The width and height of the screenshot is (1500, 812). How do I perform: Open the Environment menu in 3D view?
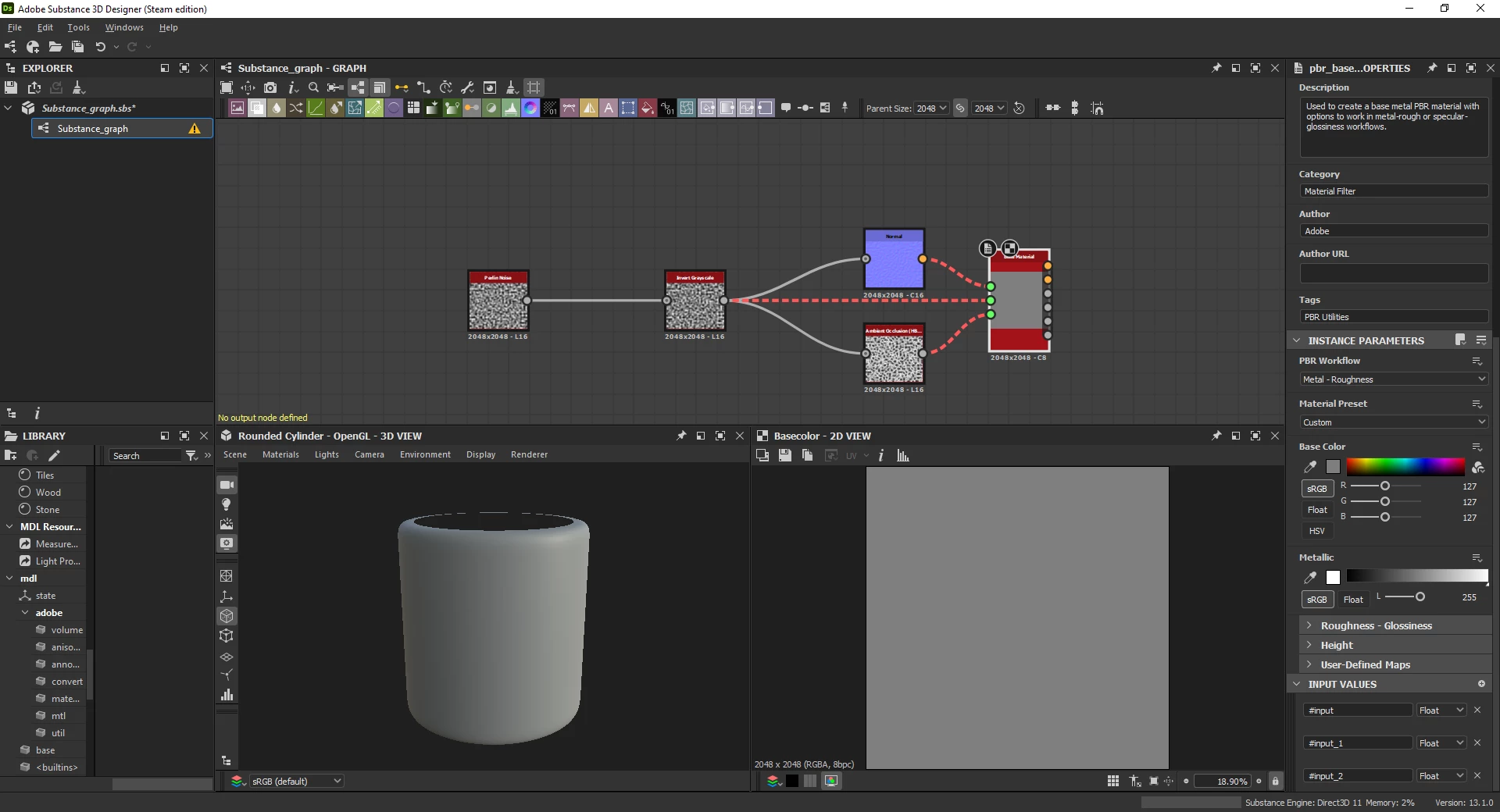coord(425,454)
